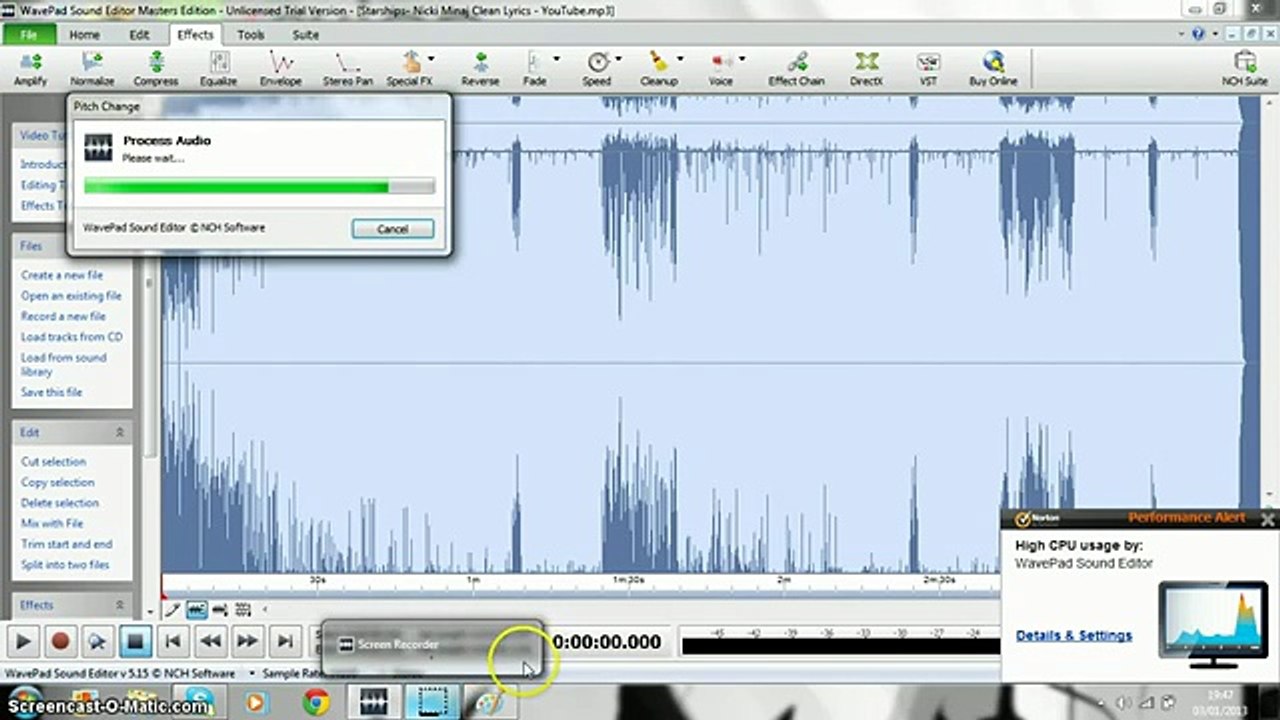The image size is (1280, 720).
Task: Select the waveform view tool below the timeline
Action: pos(197,609)
